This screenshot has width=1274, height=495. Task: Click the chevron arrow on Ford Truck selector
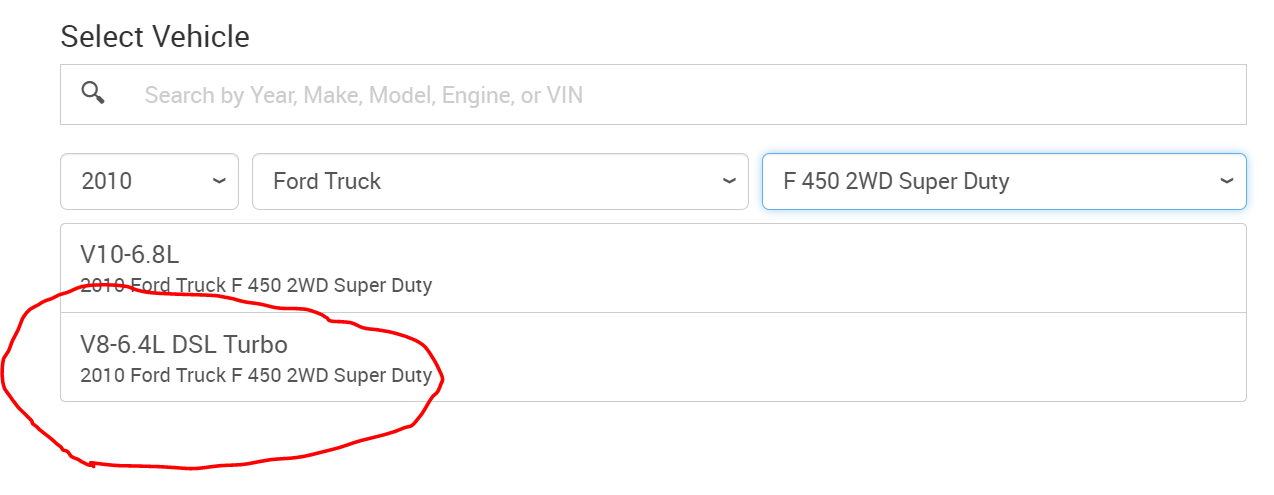[729, 181]
